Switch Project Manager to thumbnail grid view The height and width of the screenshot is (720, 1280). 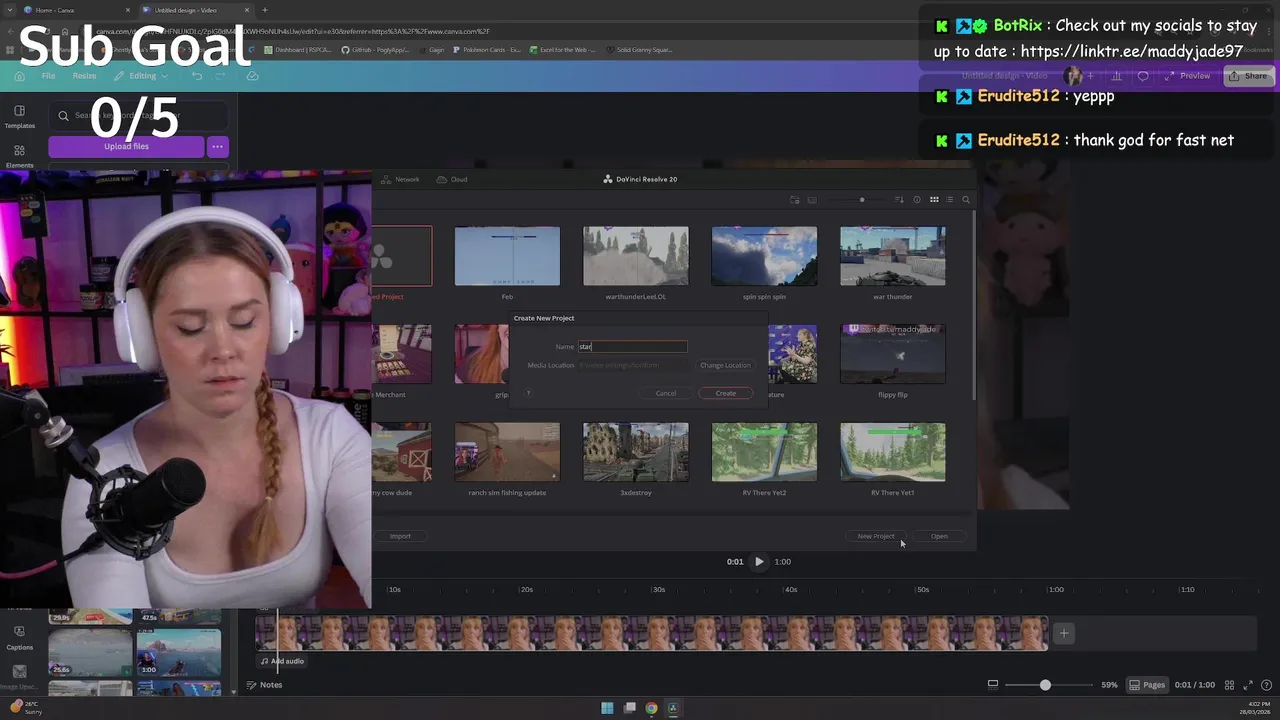[934, 200]
